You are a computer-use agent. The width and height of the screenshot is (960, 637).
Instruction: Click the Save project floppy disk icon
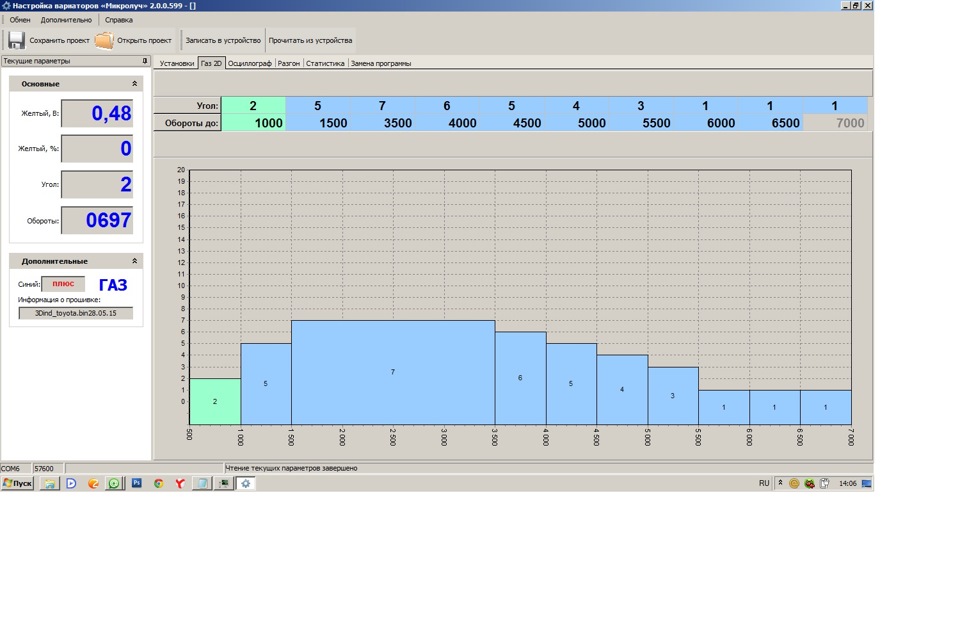pos(16,40)
